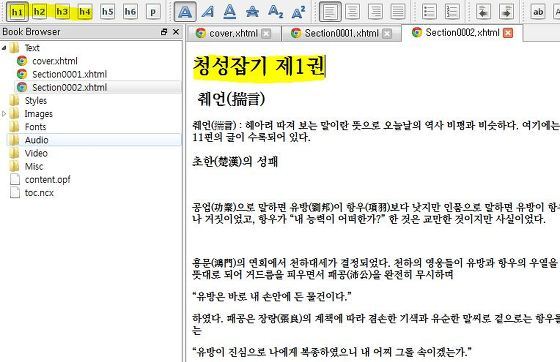
Task: Select the Text folder
Action: 32,48
